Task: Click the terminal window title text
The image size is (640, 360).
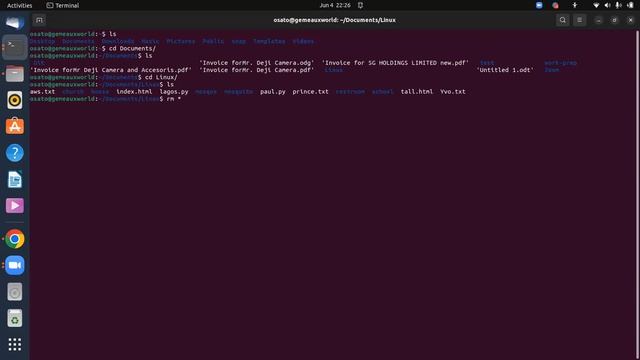Action: [x=334, y=20]
